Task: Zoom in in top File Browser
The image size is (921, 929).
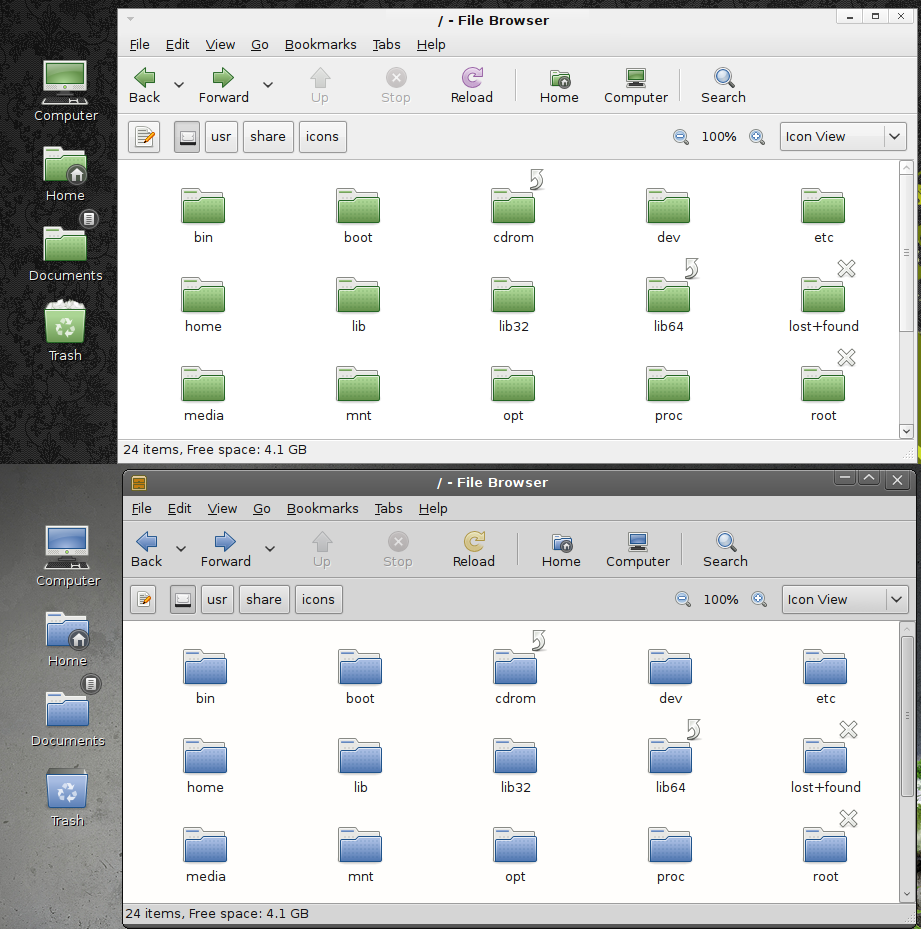Action: 757,137
